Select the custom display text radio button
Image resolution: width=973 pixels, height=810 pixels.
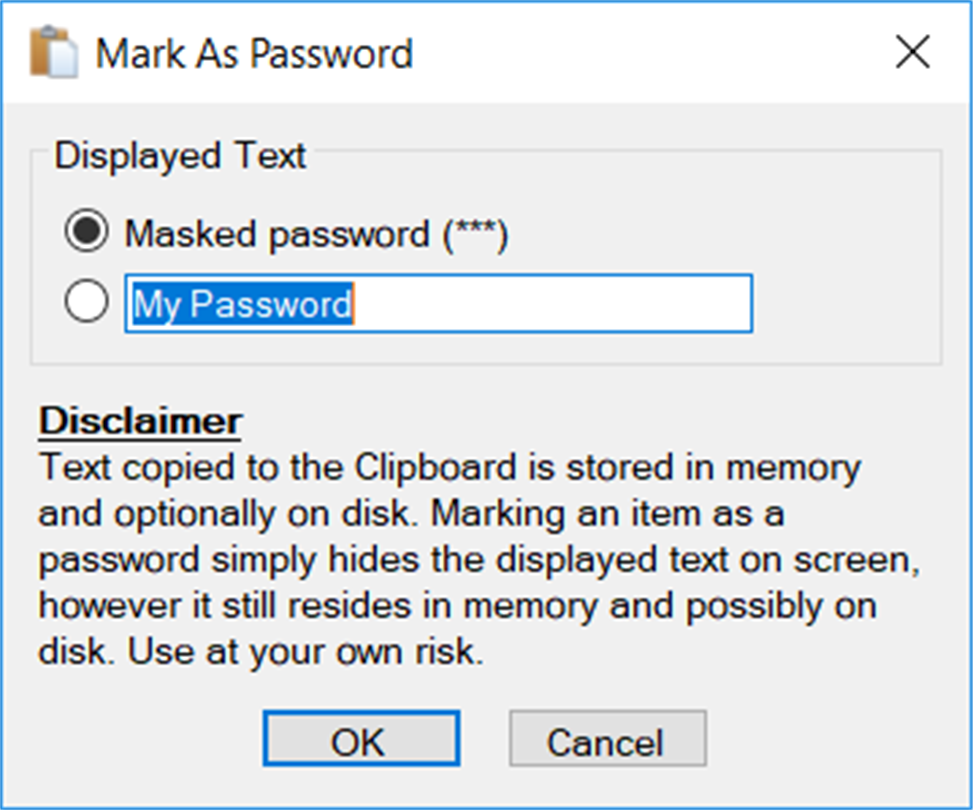(x=86, y=303)
